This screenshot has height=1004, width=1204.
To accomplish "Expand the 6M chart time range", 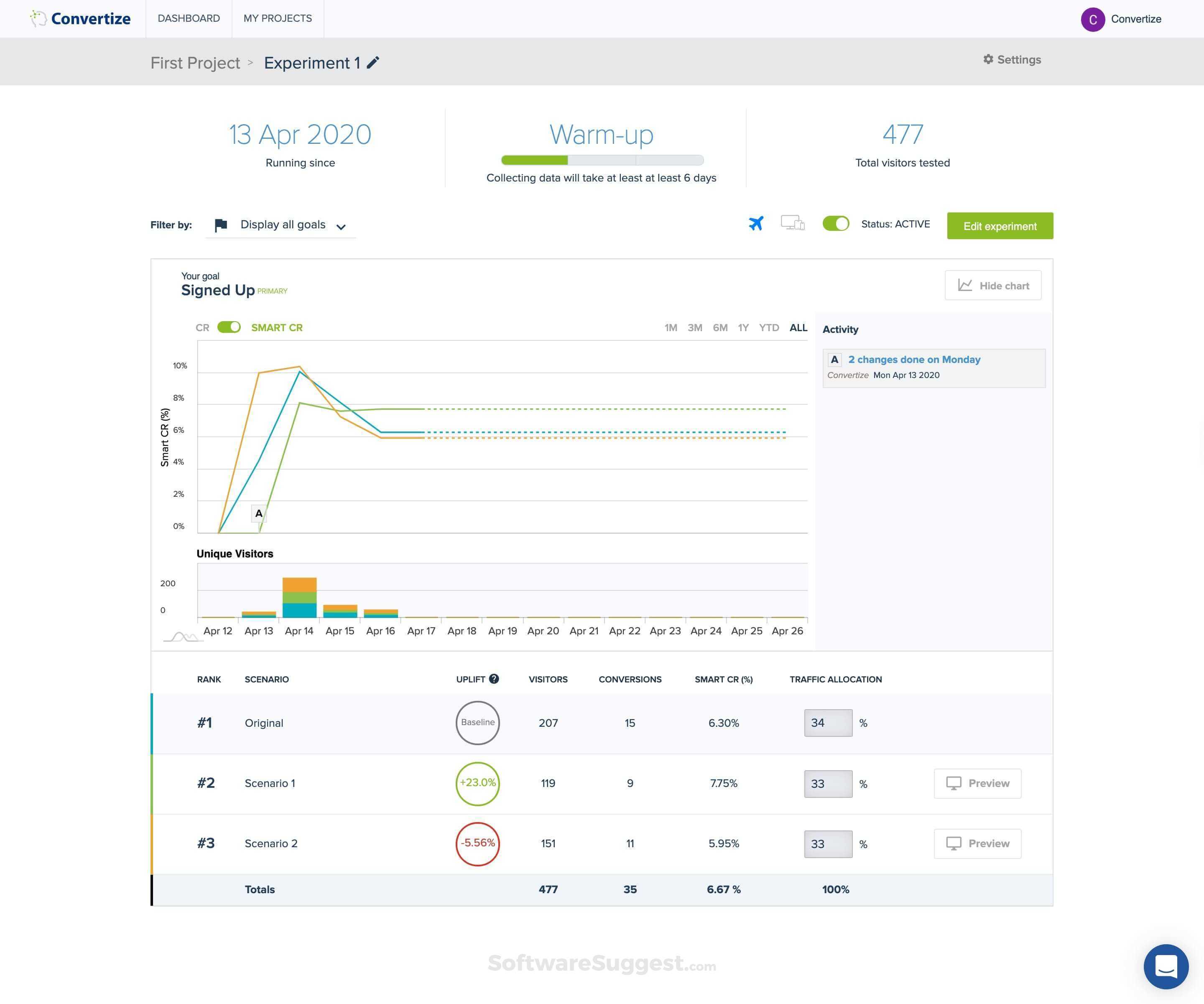I will tap(720, 327).
